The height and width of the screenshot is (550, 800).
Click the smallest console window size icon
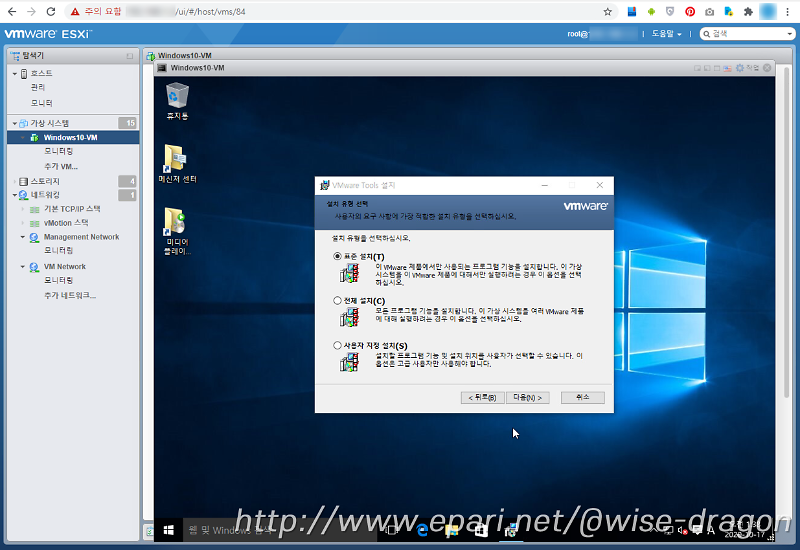697,68
